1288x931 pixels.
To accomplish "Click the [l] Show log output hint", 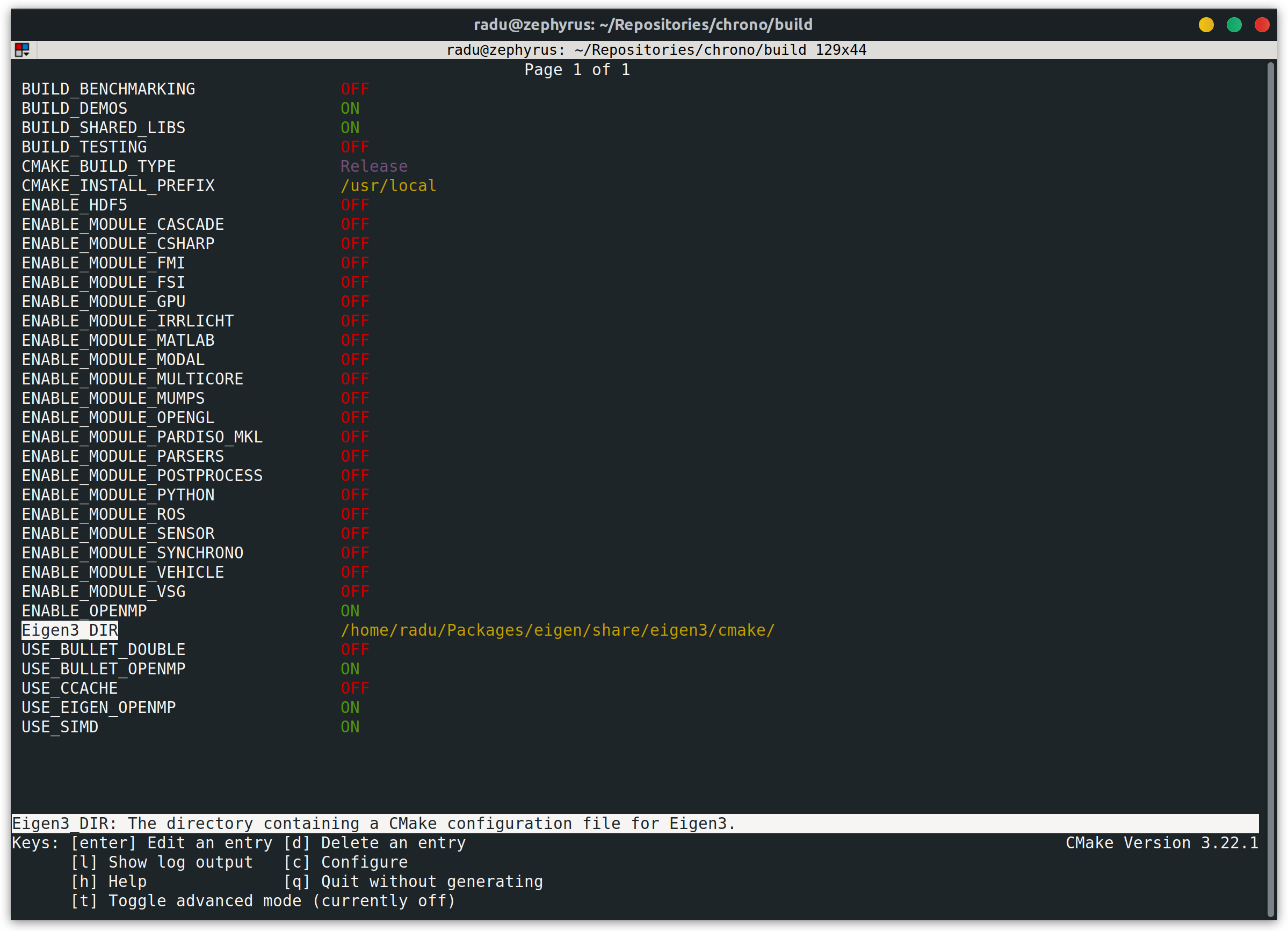I will coord(162,862).
